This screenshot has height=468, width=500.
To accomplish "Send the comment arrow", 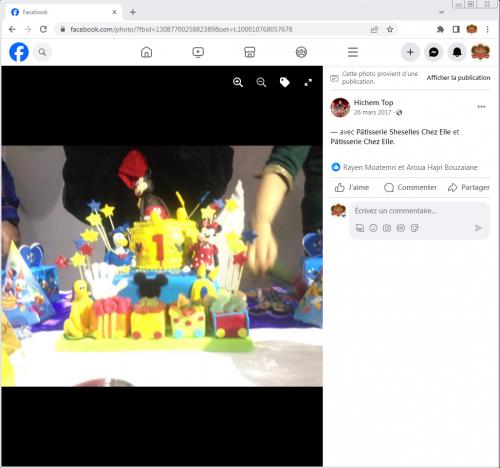I will [x=478, y=228].
